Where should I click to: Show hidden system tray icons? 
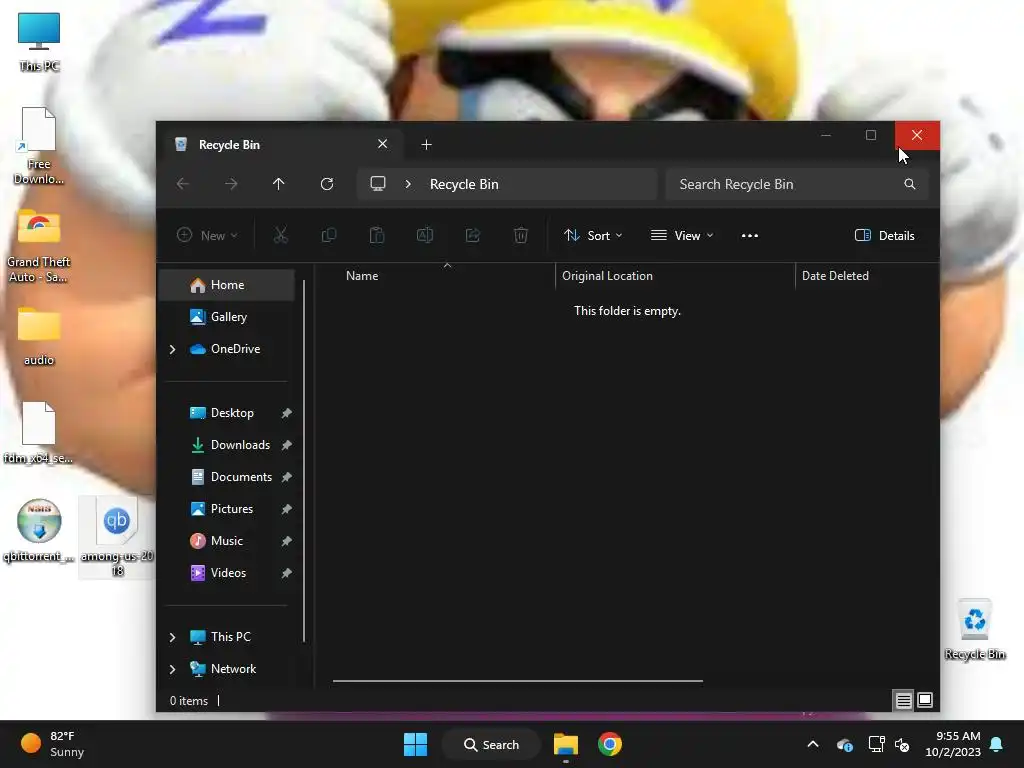[x=813, y=744]
